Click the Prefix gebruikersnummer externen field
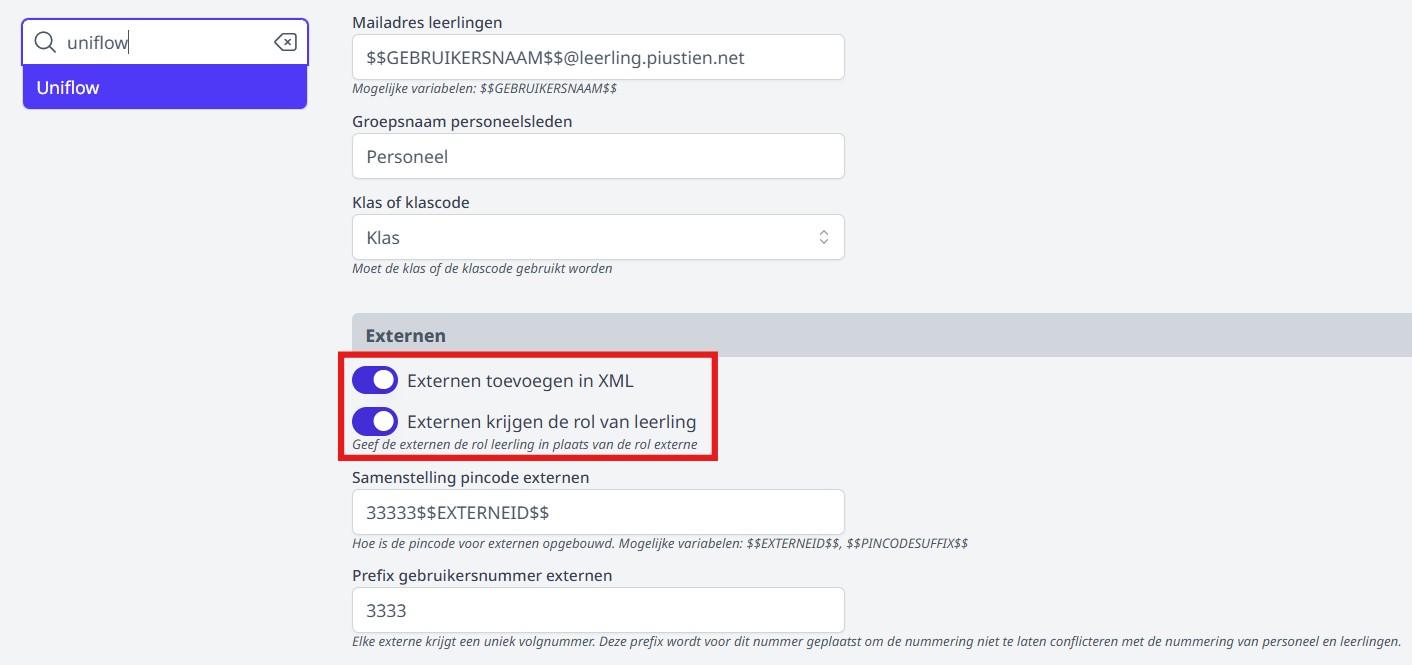Screen dimensions: 1412x665 coord(598,610)
